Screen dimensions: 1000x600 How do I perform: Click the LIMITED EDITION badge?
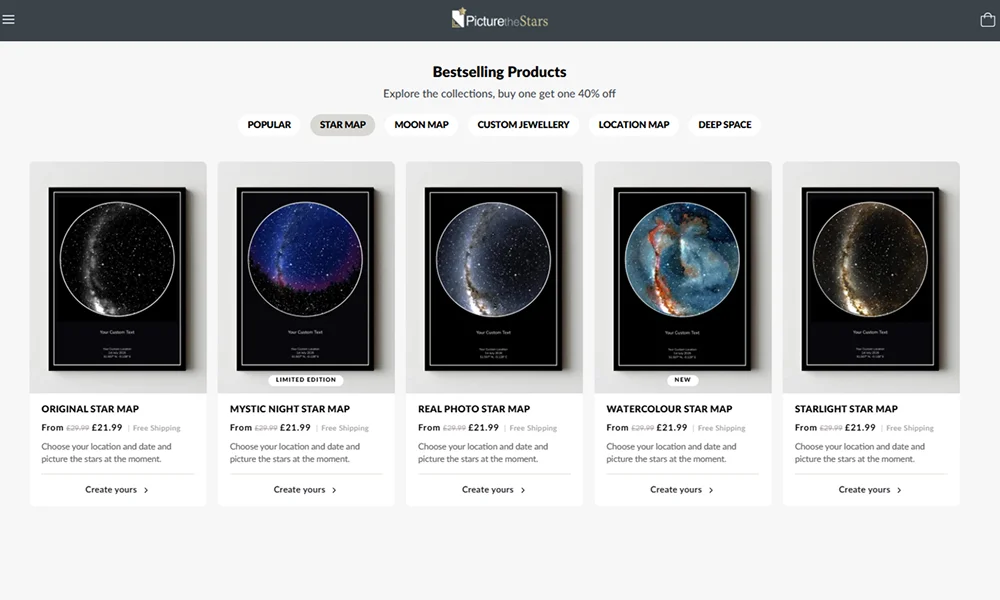click(x=306, y=380)
